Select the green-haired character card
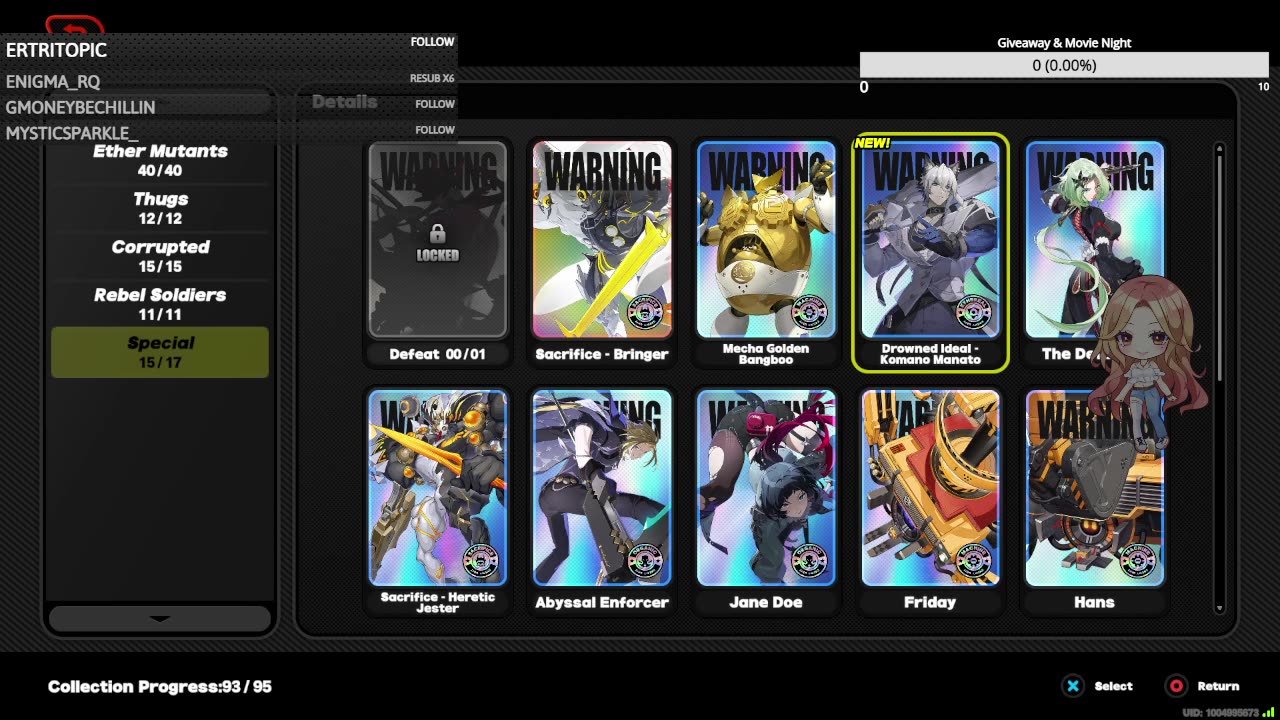This screenshot has width=1280, height=720. (1094, 253)
